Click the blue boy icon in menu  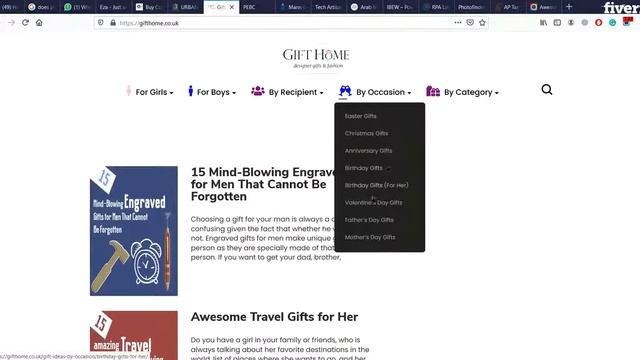click(191, 91)
